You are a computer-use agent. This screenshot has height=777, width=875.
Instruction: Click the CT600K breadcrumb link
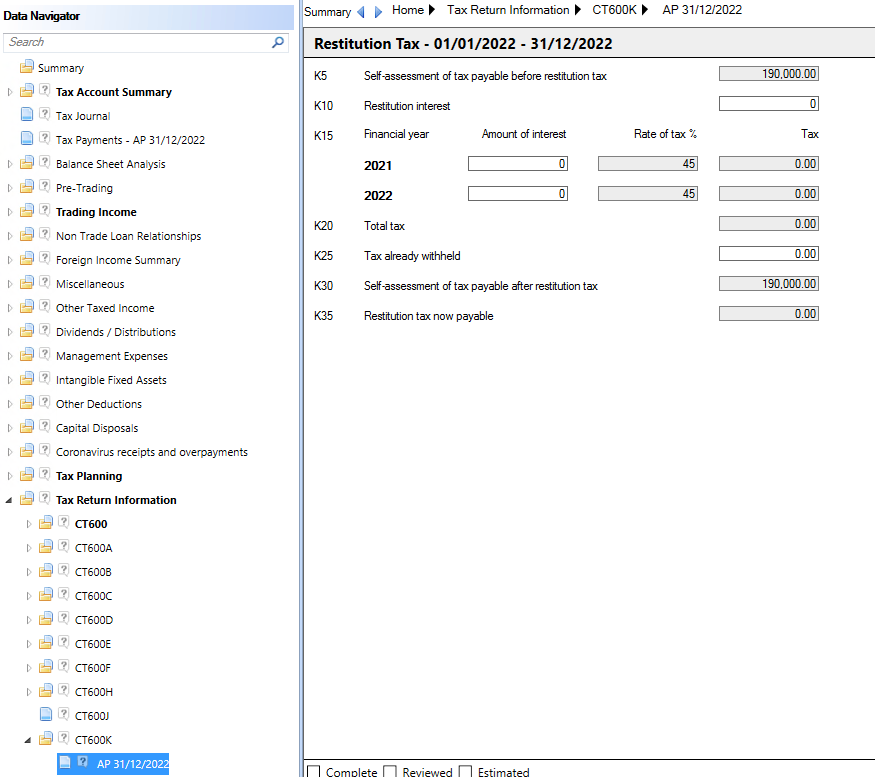[x=614, y=10]
